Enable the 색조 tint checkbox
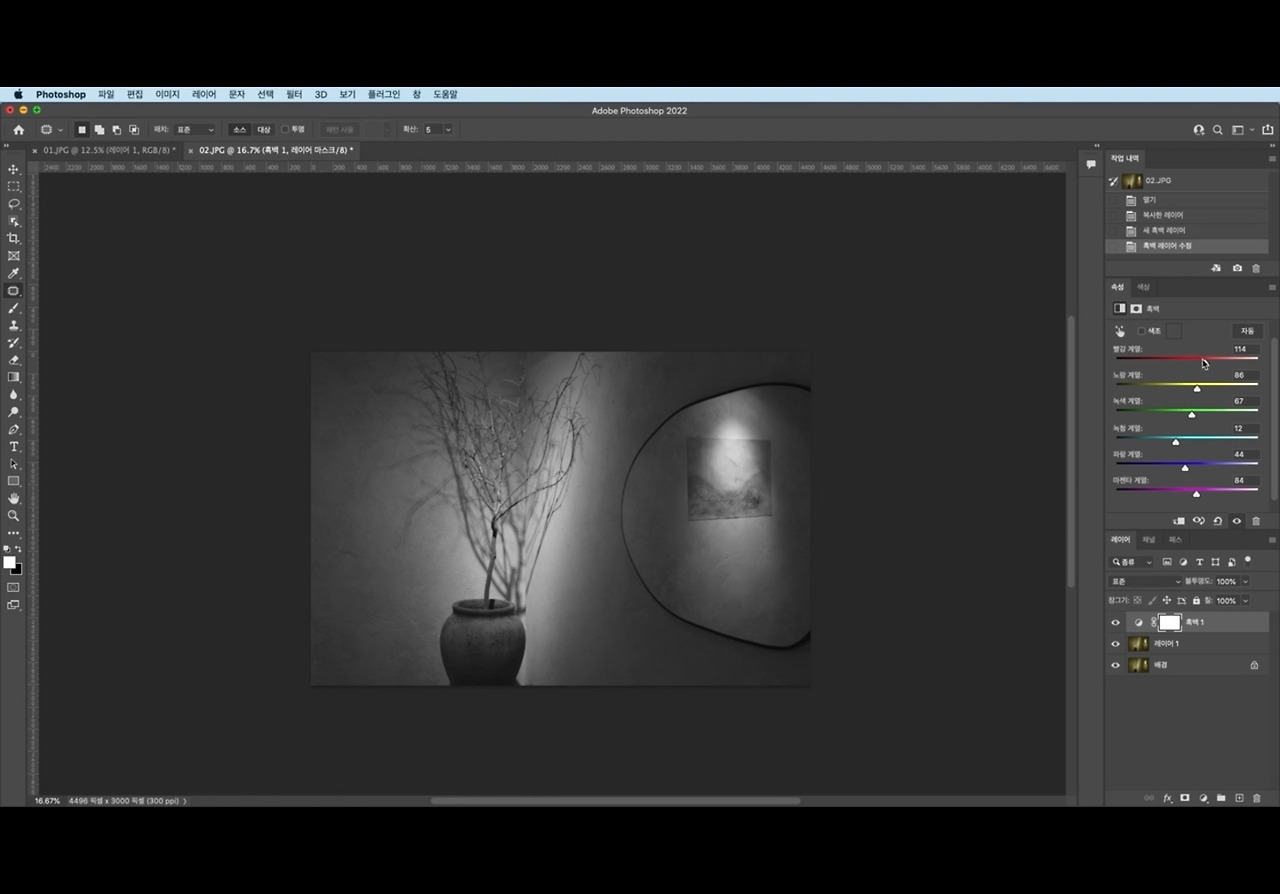1280x894 pixels. 1141,331
